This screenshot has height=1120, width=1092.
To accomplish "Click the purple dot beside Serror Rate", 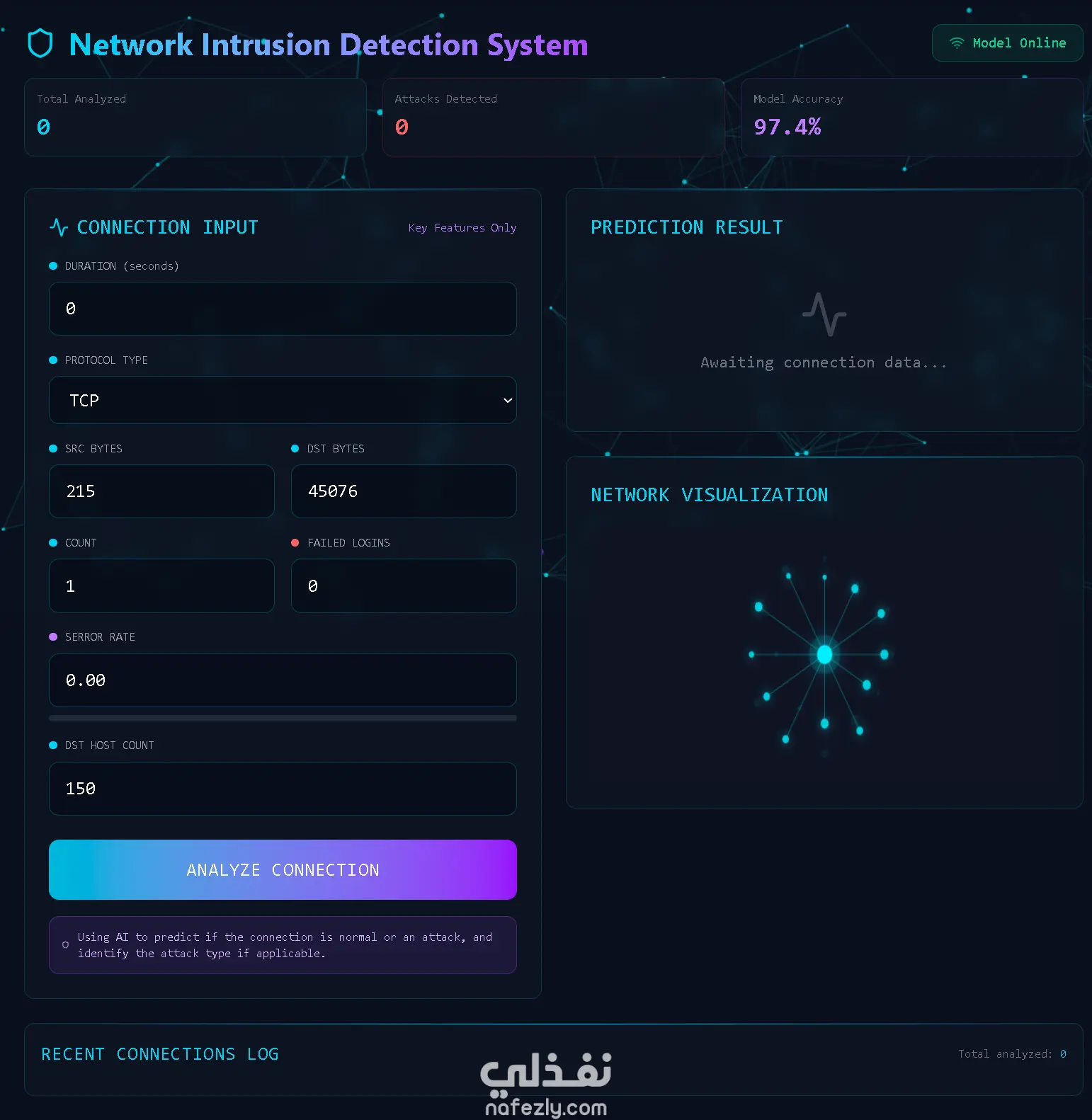I will 53,637.
